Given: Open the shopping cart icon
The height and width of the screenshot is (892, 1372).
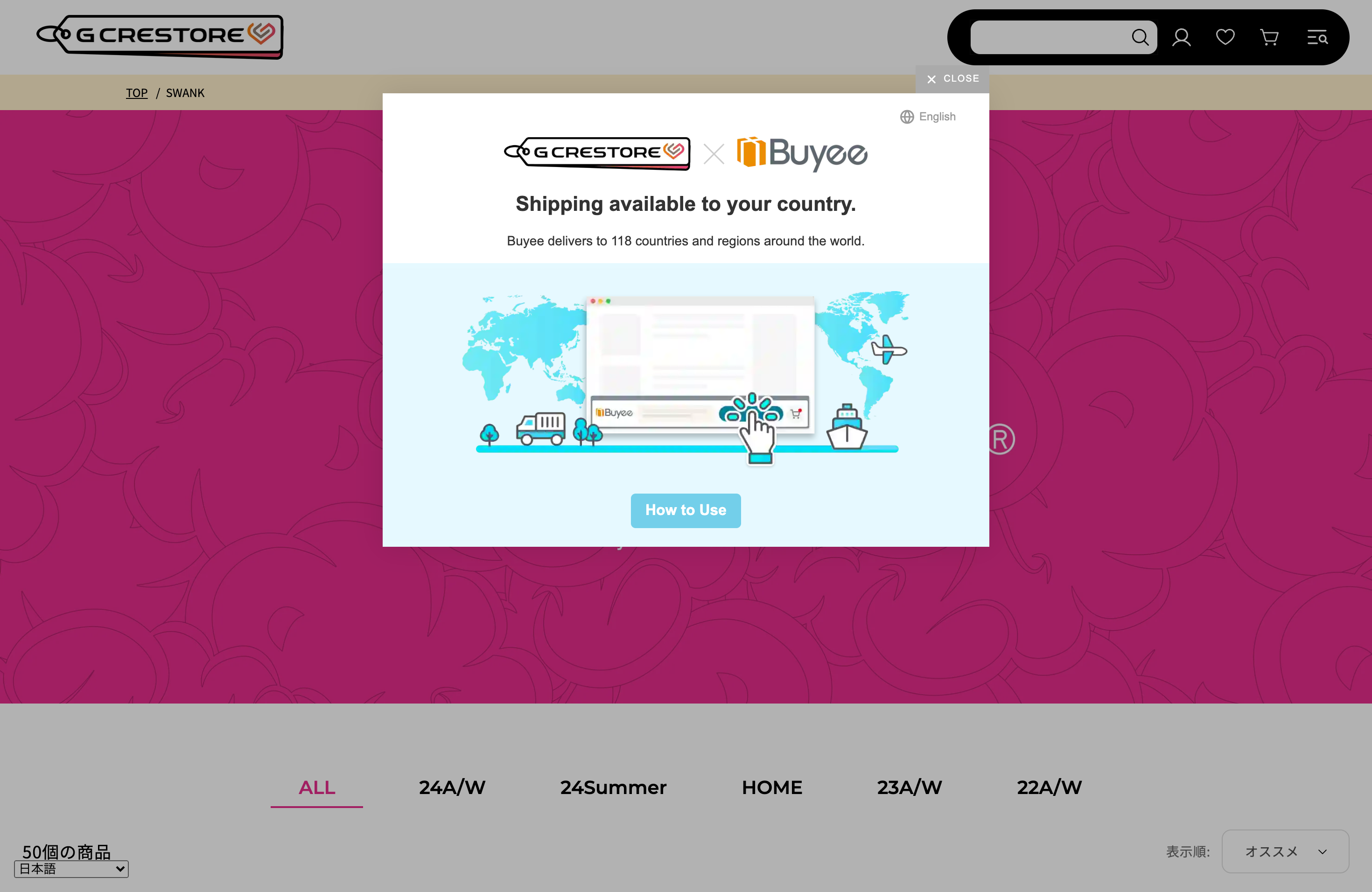Looking at the screenshot, I should tap(1269, 37).
